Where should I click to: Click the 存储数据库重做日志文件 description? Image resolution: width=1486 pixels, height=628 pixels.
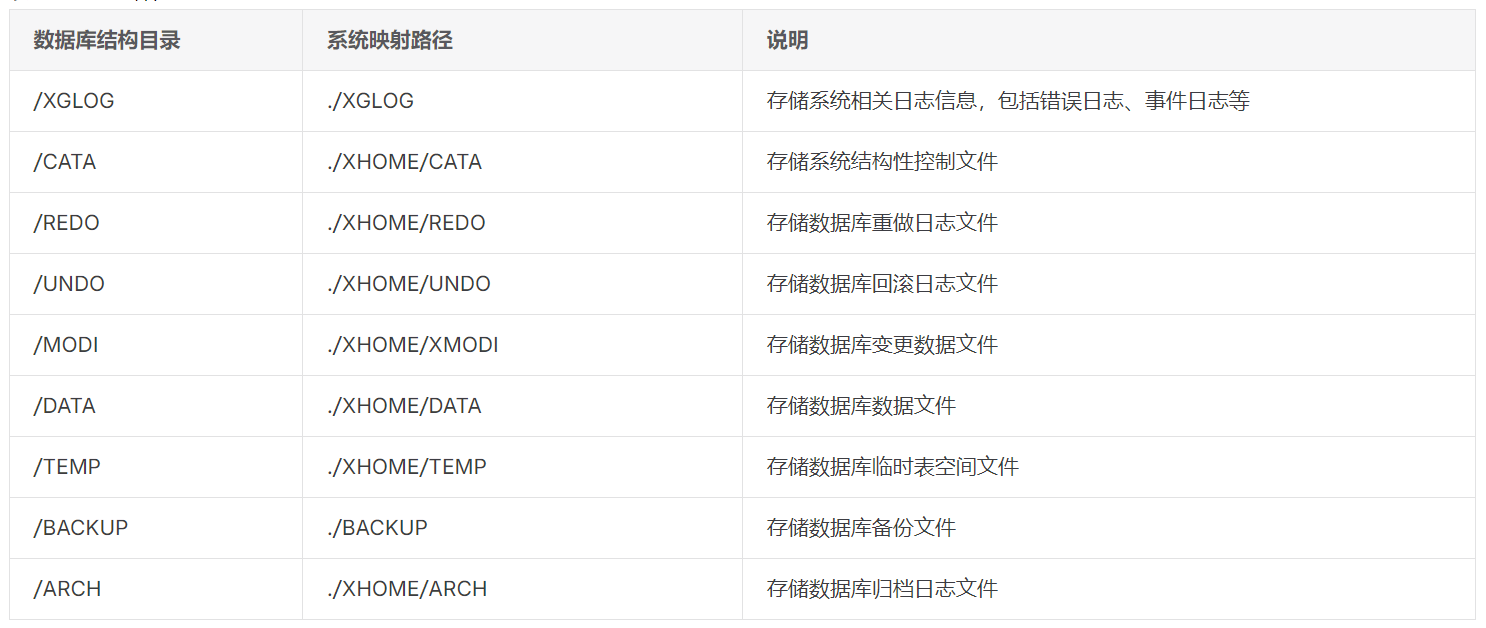pos(882,223)
